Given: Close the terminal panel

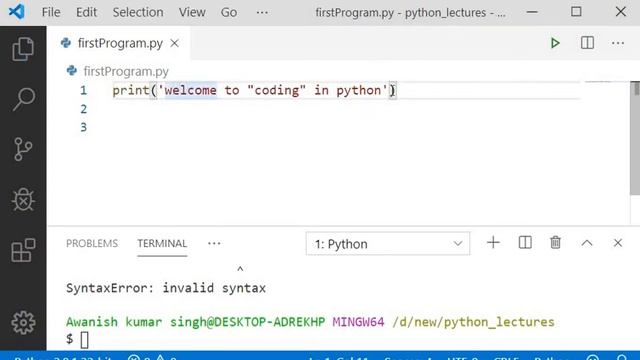Looking at the screenshot, I should click(618, 243).
